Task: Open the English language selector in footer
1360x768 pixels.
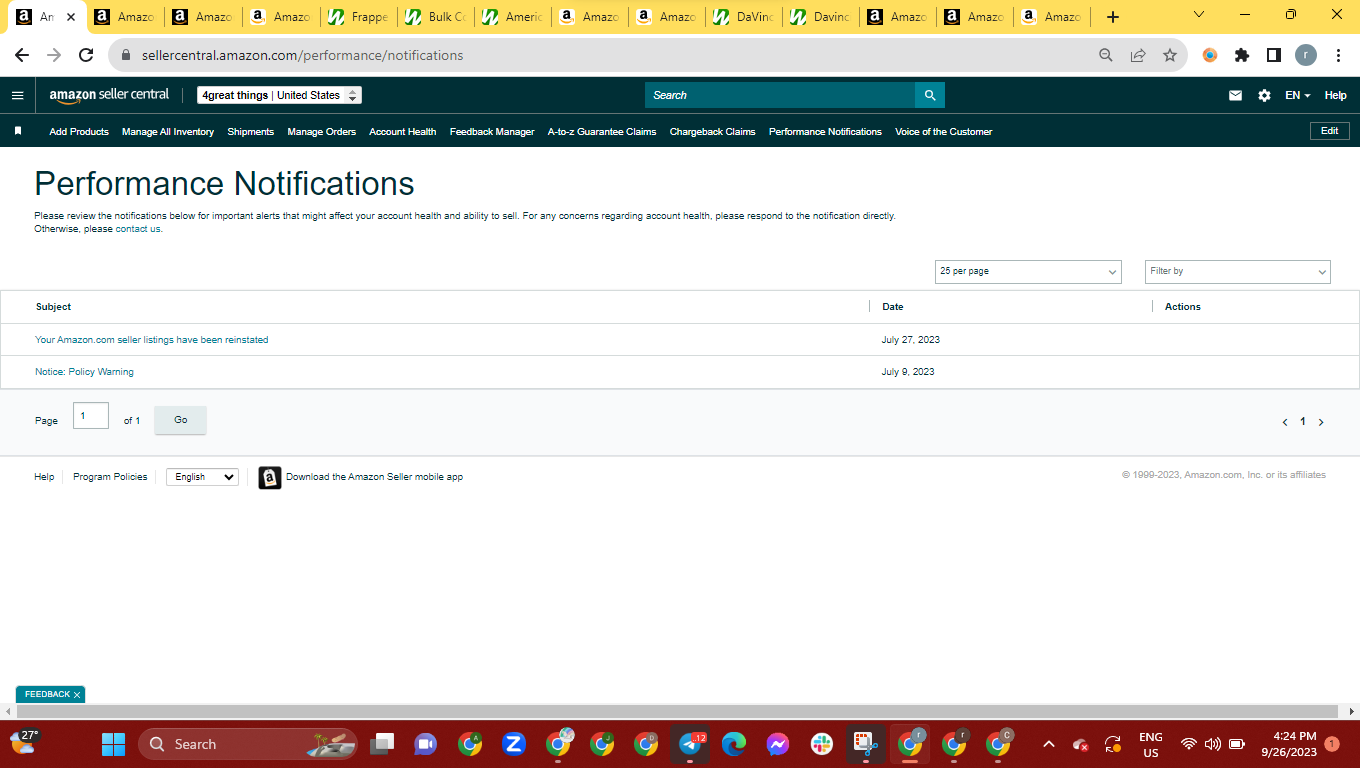Action: [202, 477]
